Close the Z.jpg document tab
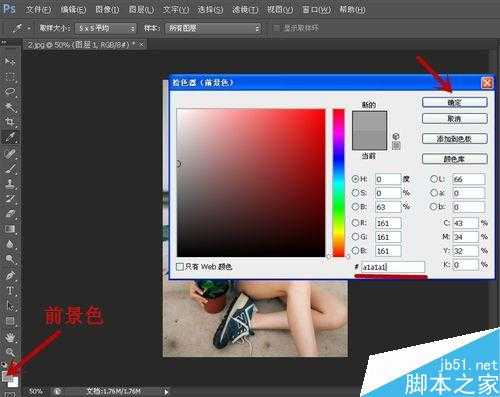 pos(142,44)
